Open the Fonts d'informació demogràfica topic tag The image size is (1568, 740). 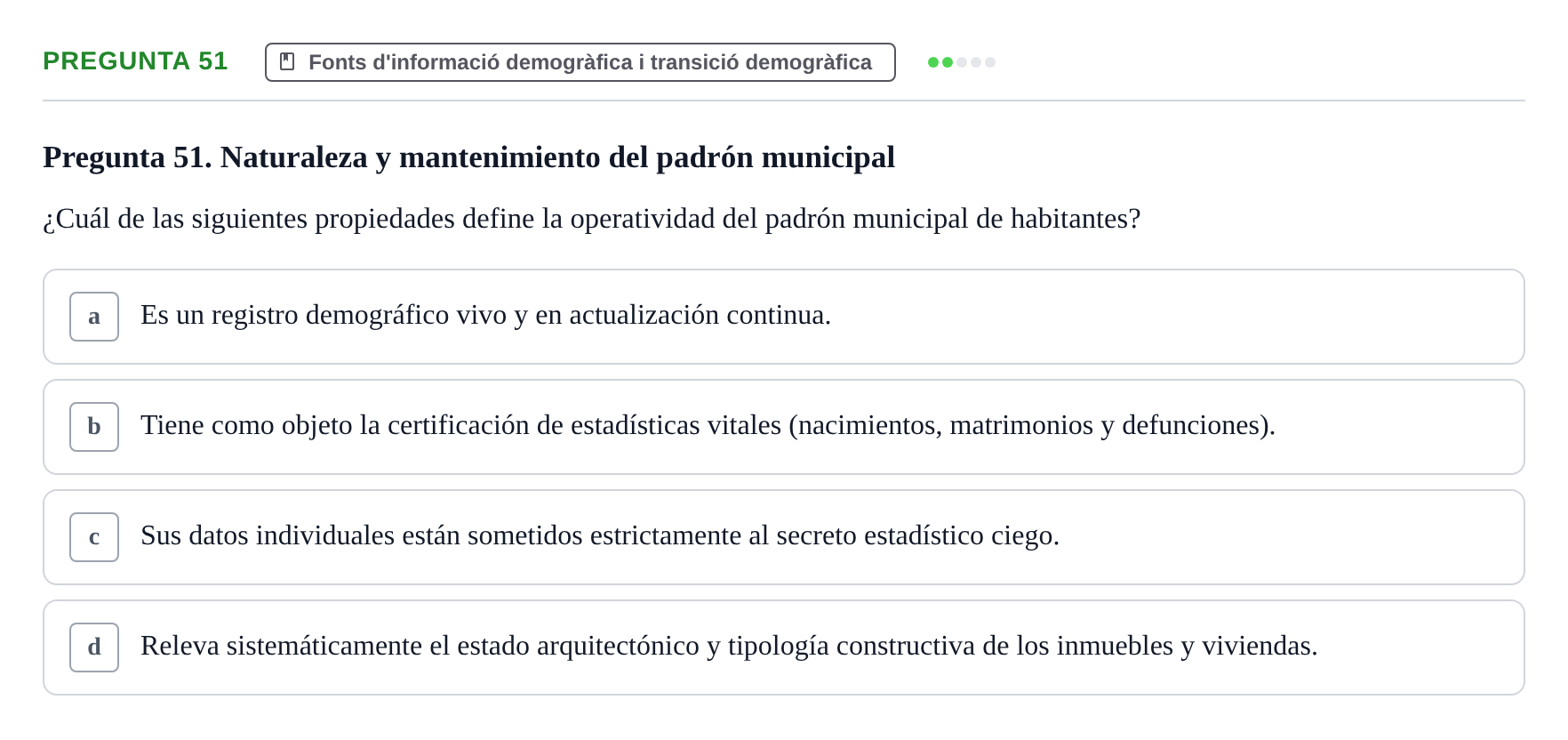click(x=580, y=62)
